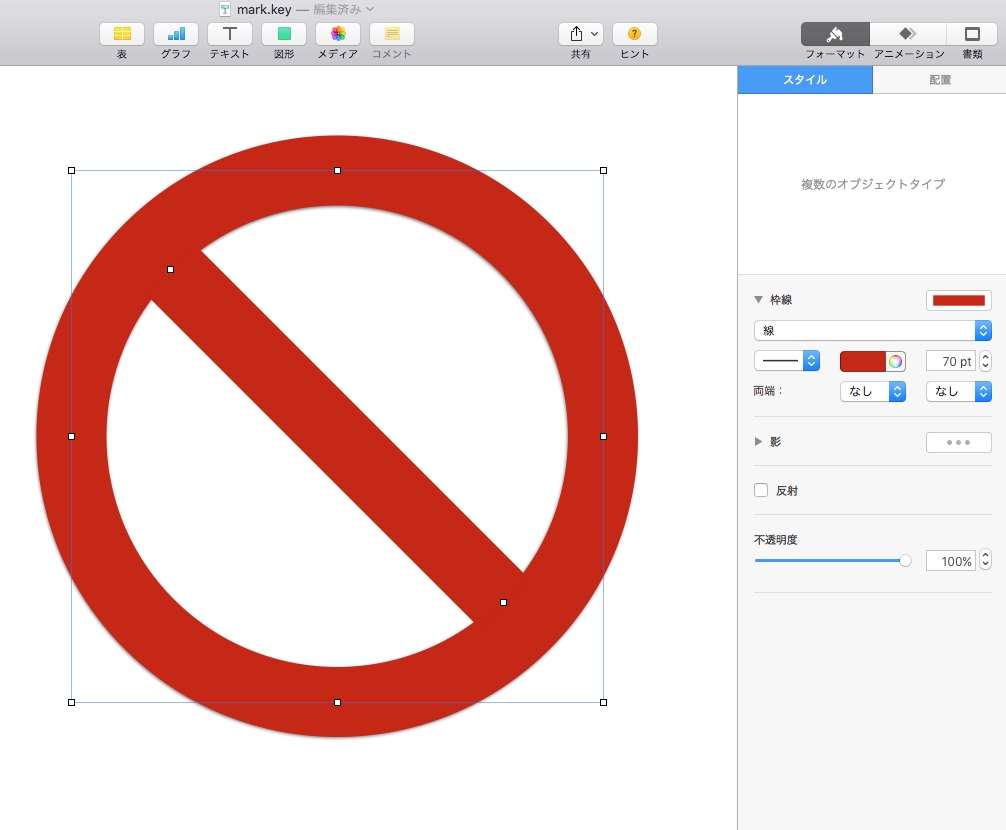Viewport: 1006px width, 830px height.
Task: Expand the 影 shadow section
Action: tap(758, 441)
